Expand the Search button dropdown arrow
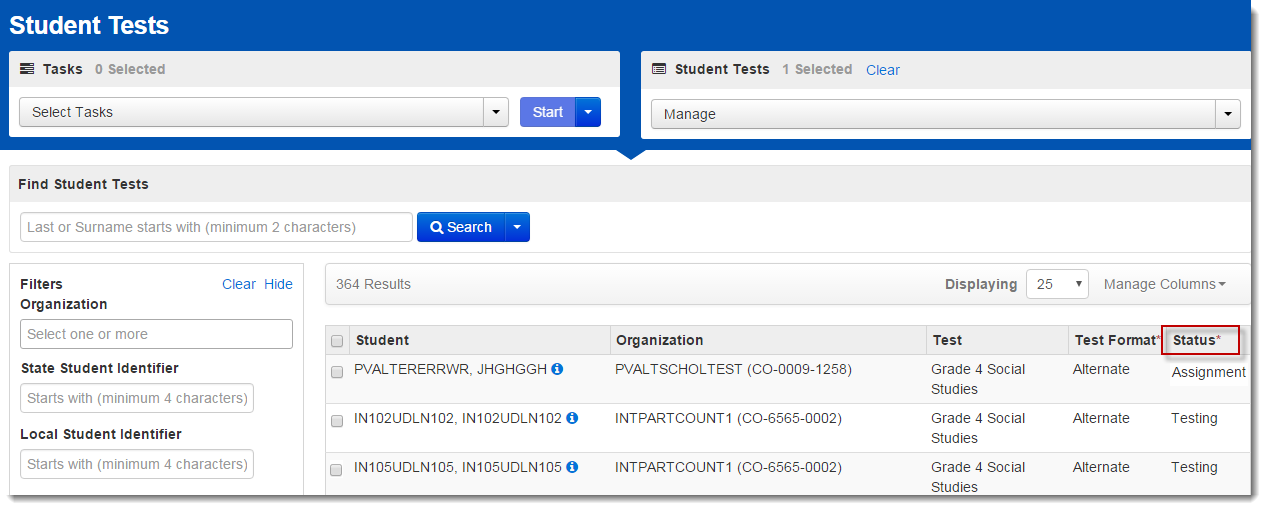 [x=517, y=227]
